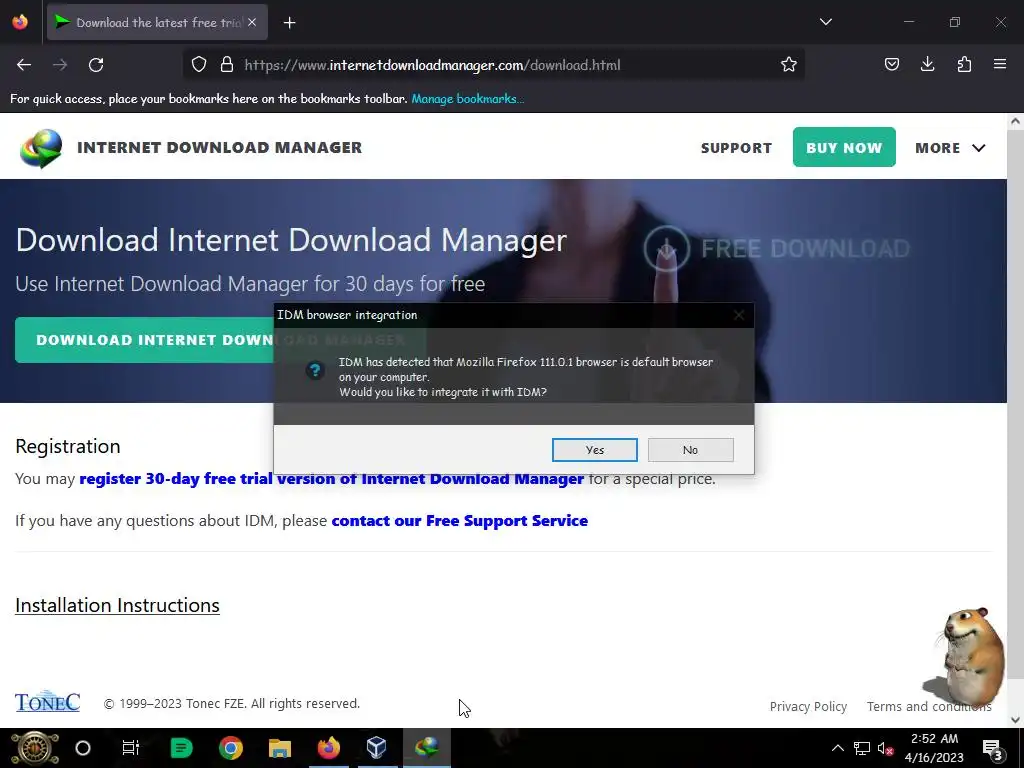Launch Google Chrome from the taskbar
Image resolution: width=1024 pixels, height=768 pixels.
pyautogui.click(x=231, y=748)
